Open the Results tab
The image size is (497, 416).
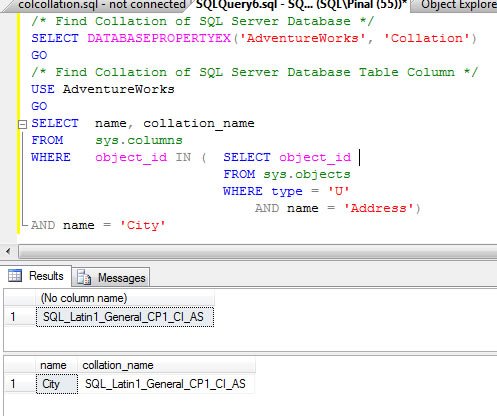pos(37,276)
